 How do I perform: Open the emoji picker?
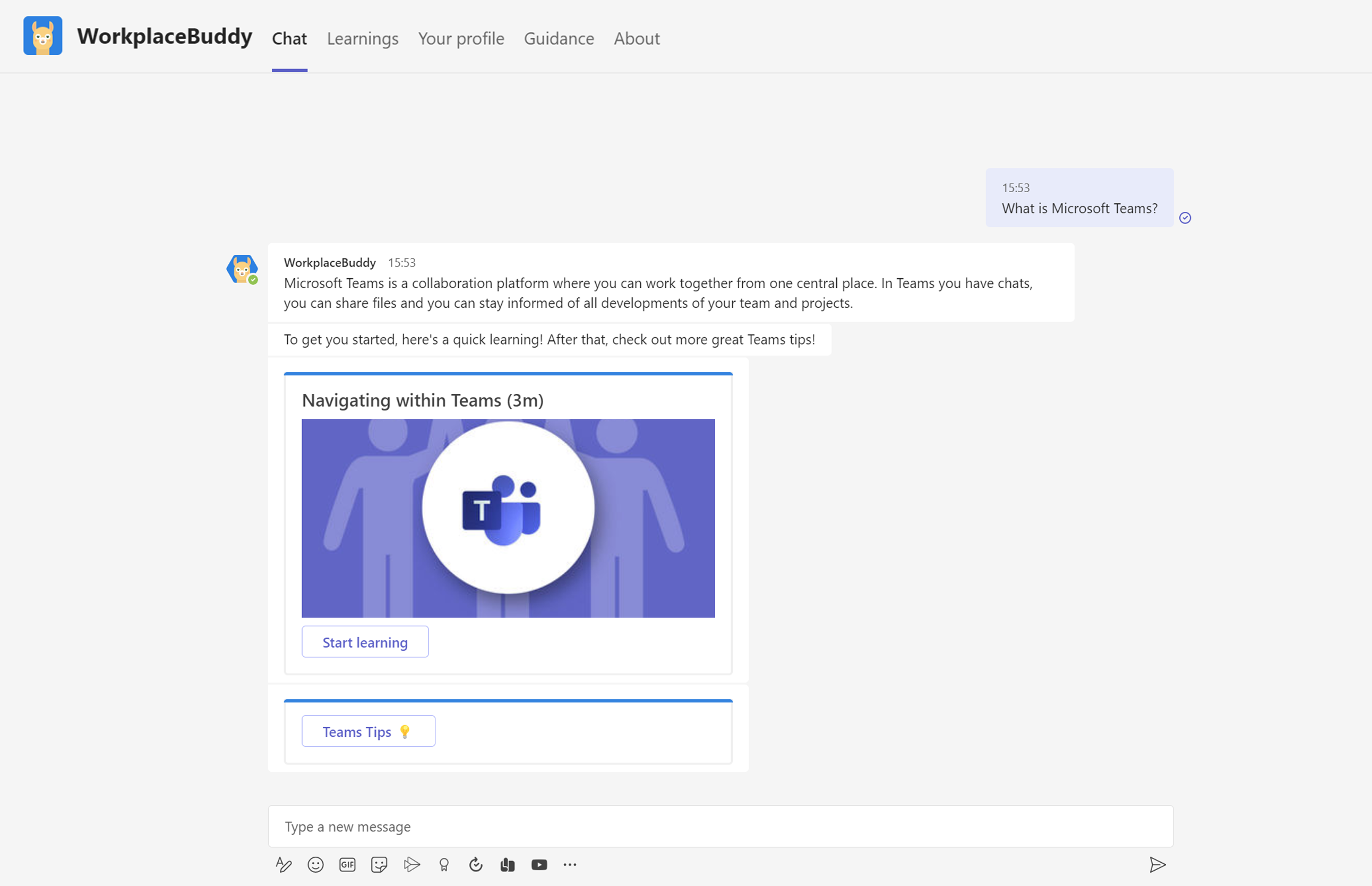(315, 864)
